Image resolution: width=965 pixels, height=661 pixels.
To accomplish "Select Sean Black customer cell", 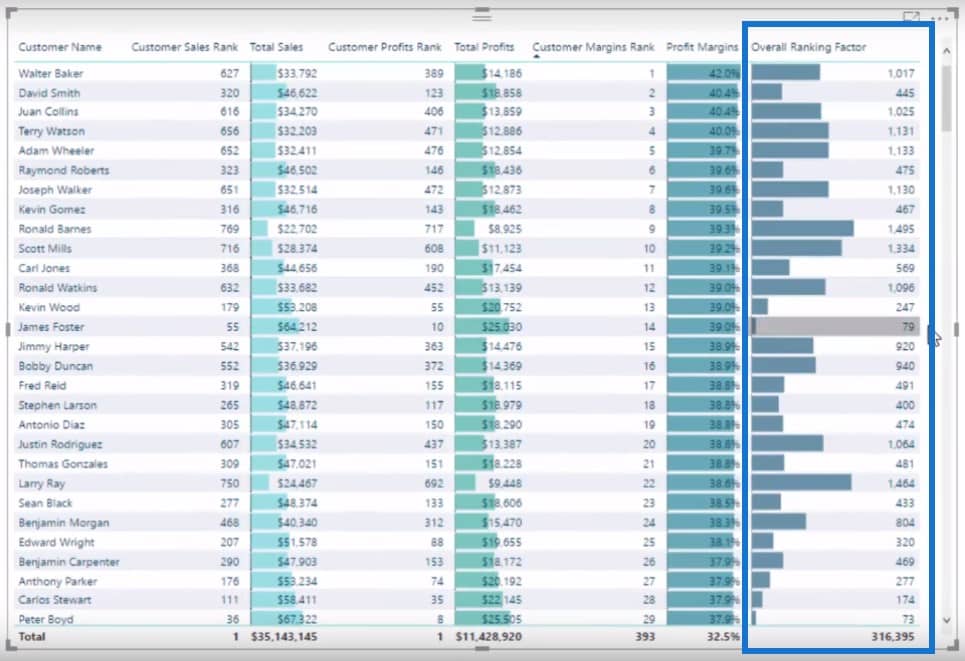I will pos(45,503).
